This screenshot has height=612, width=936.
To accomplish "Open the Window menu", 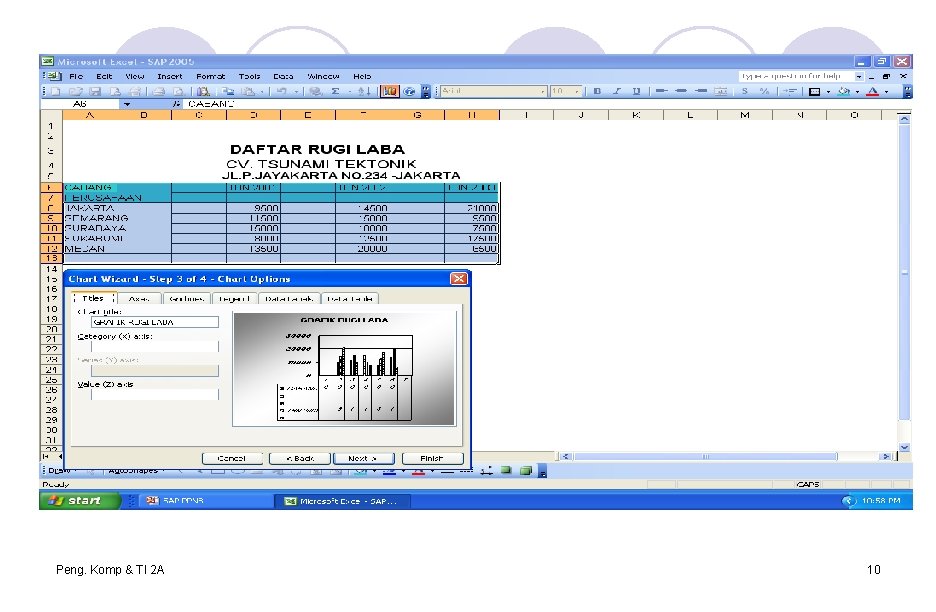I will (323, 76).
